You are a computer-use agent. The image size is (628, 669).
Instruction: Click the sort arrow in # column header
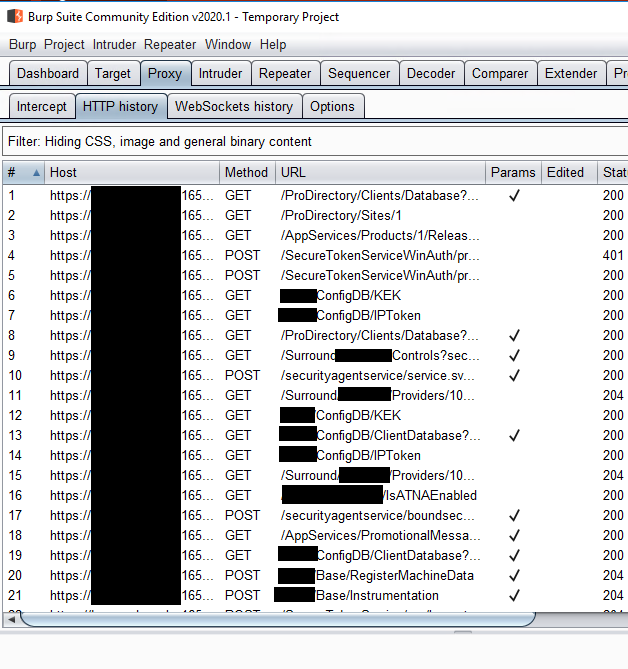point(37,173)
